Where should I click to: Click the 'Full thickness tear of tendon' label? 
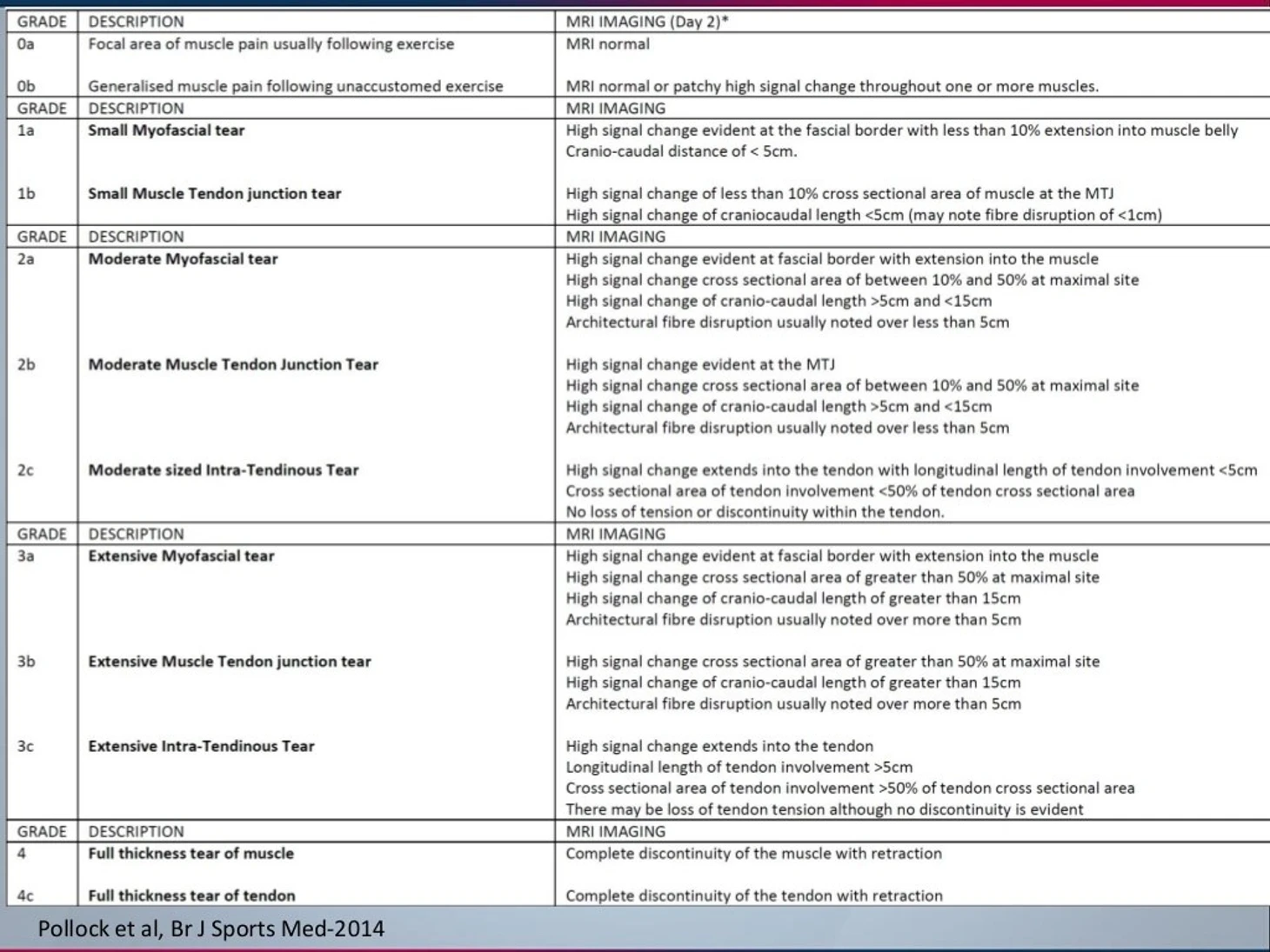(x=191, y=895)
